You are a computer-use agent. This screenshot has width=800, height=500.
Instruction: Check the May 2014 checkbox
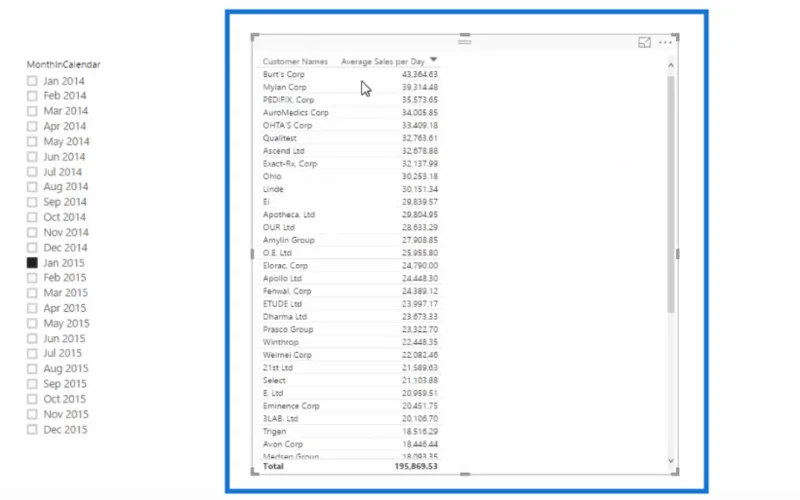(x=32, y=141)
